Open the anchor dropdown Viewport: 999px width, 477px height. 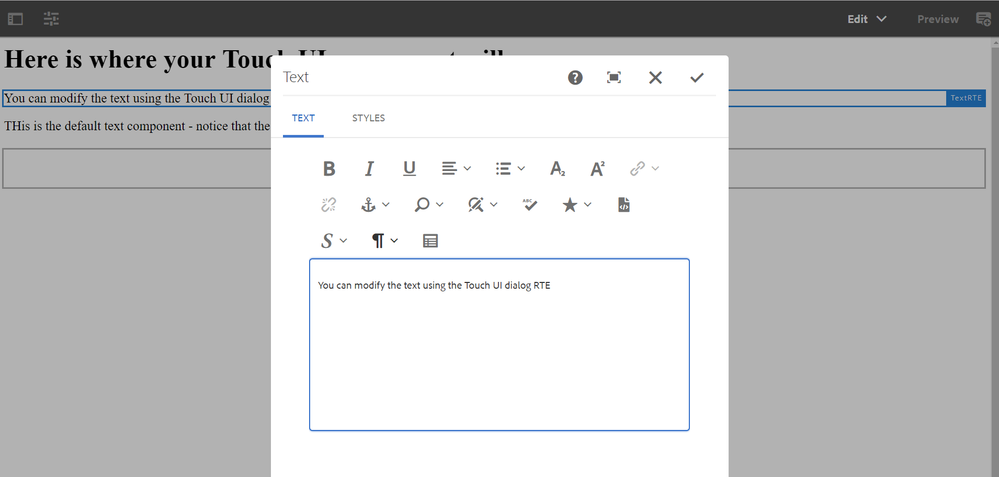pyautogui.click(x=375, y=205)
